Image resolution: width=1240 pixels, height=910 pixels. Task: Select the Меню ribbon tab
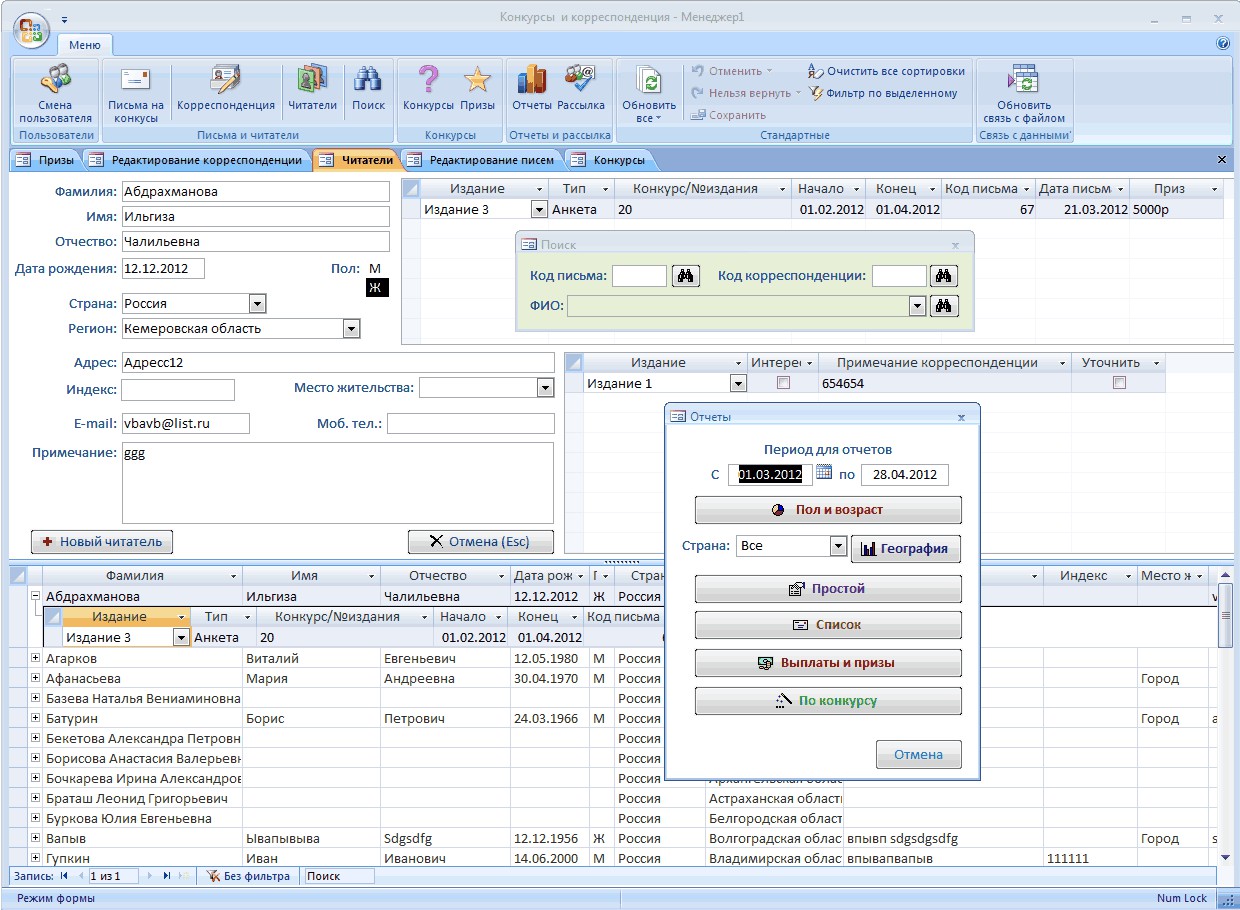pyautogui.click(x=85, y=44)
